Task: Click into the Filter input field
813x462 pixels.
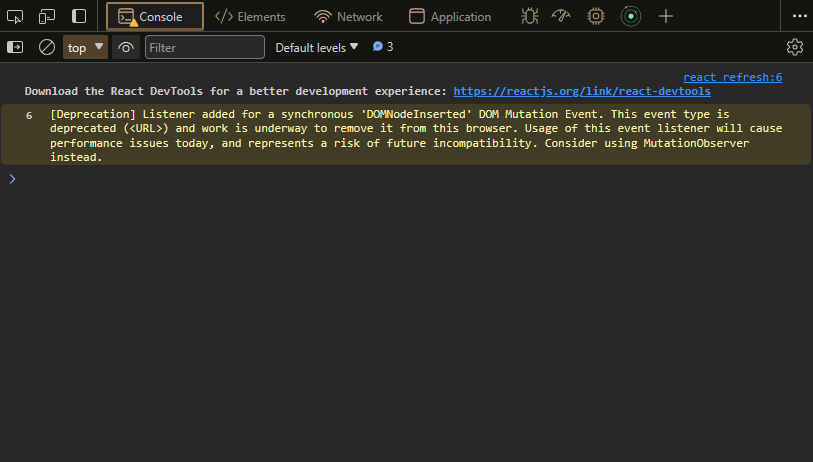Action: coord(205,47)
